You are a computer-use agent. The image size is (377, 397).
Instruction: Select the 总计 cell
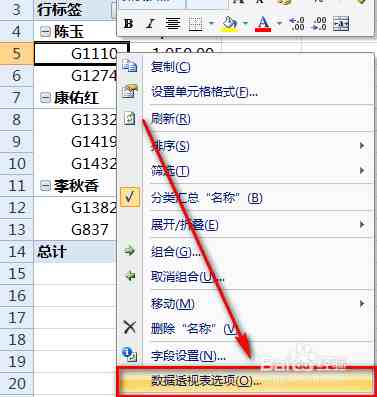point(75,252)
